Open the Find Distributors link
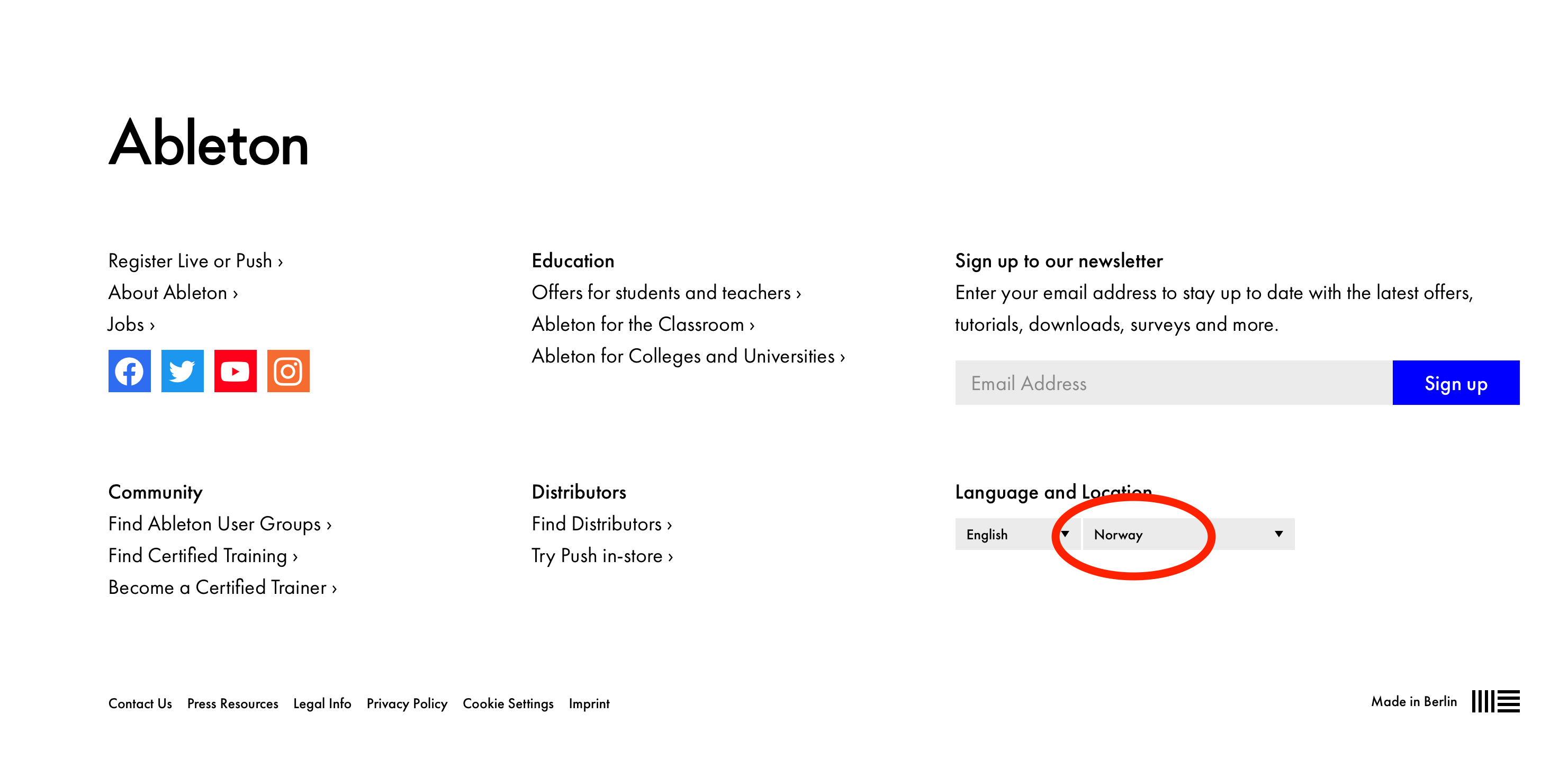The width and height of the screenshot is (1568, 759). (x=601, y=523)
